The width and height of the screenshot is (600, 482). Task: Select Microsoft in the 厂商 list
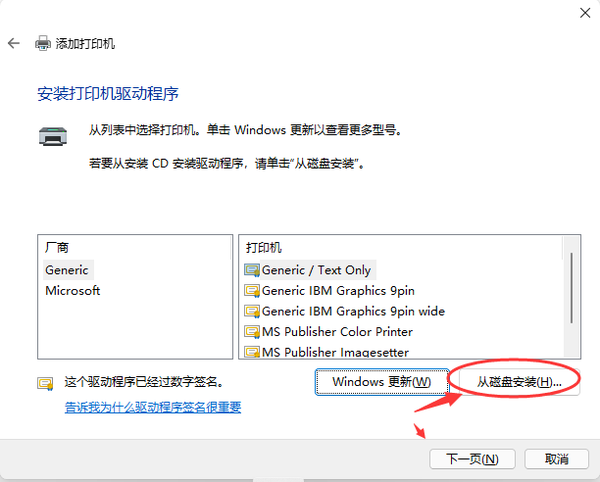[73, 291]
